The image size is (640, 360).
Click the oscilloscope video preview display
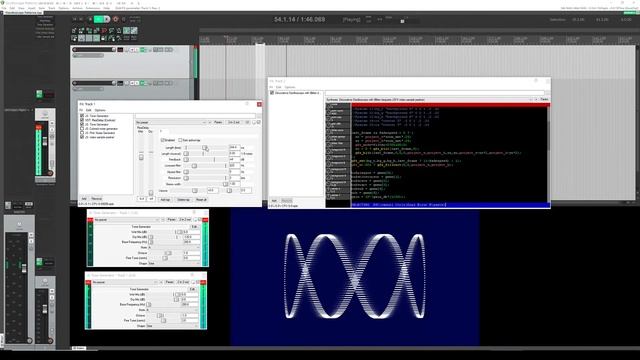(354, 278)
